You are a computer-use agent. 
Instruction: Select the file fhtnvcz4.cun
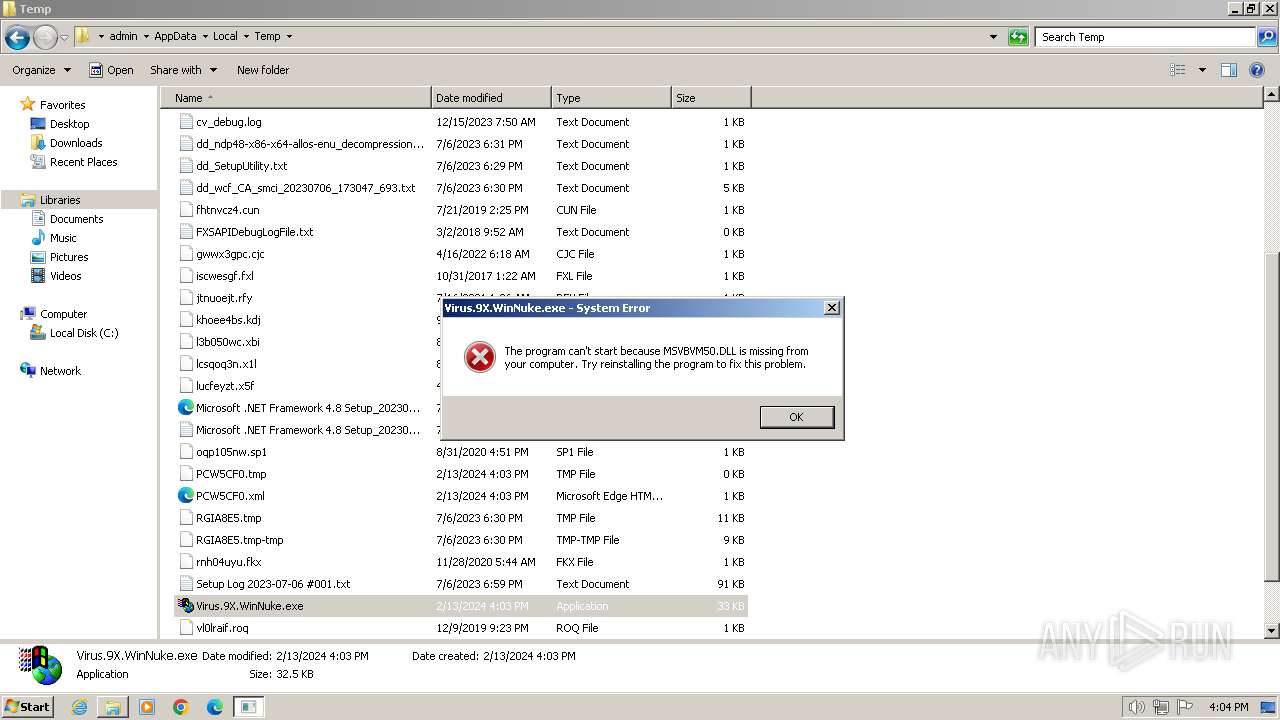pyautogui.click(x=227, y=210)
